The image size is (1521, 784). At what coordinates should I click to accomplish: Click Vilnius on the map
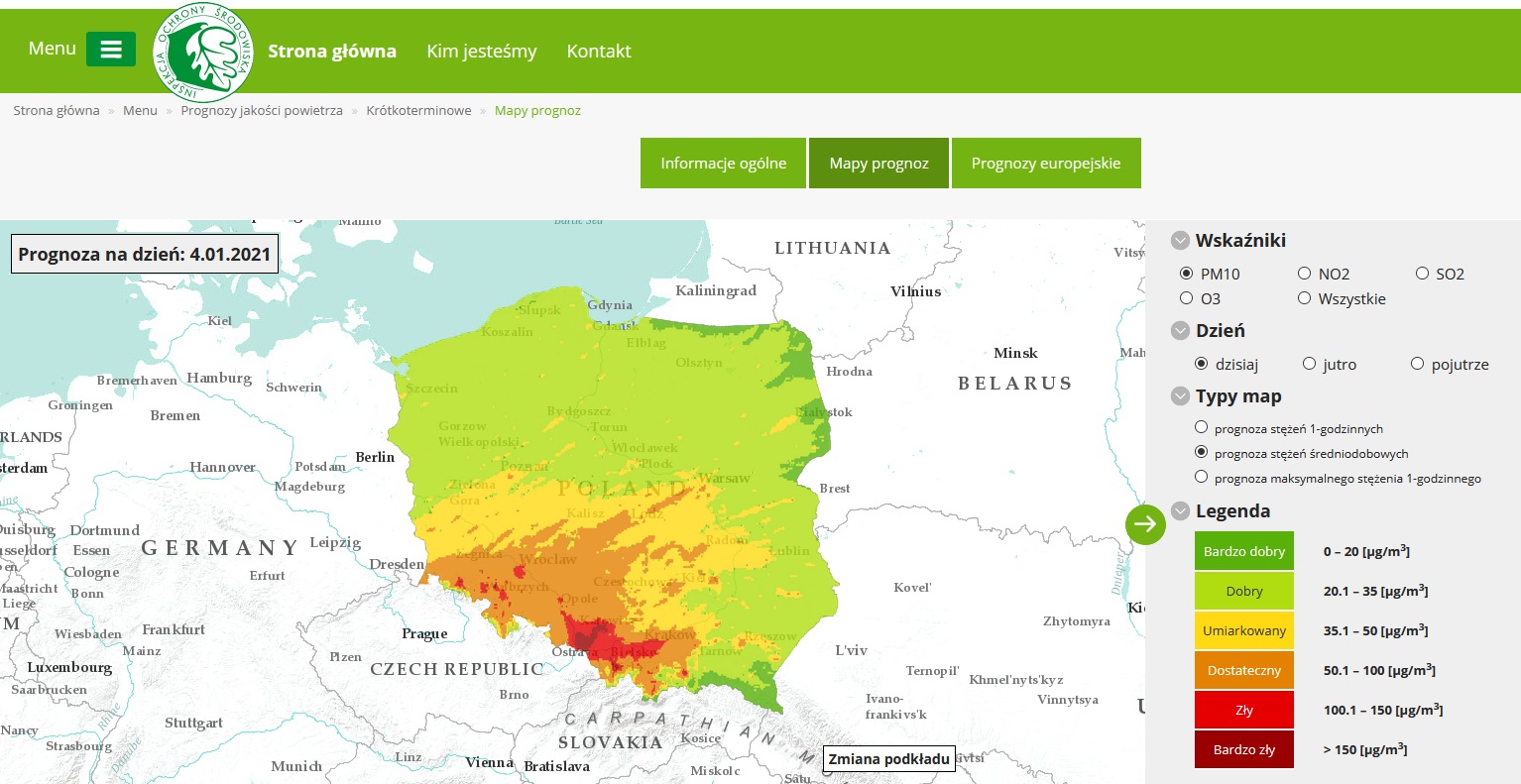pos(915,291)
